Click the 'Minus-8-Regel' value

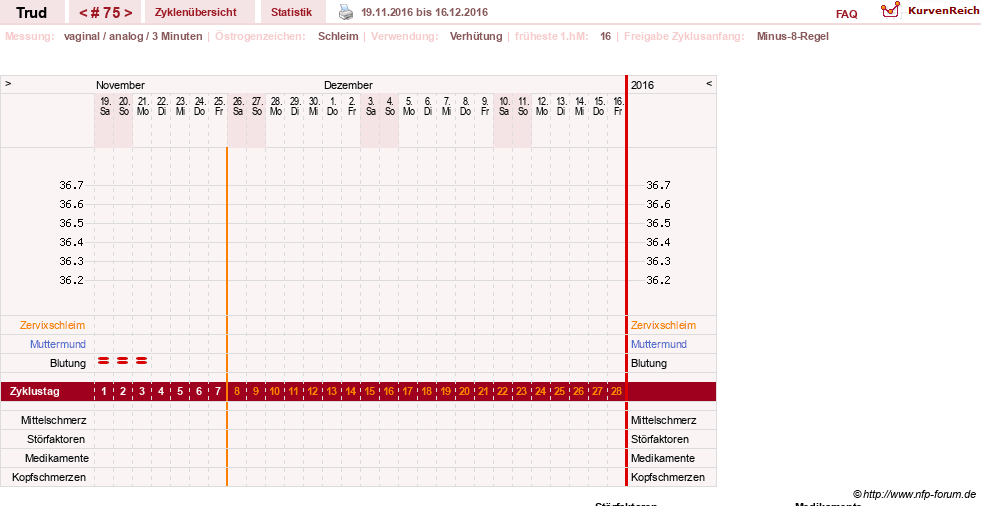(x=793, y=36)
